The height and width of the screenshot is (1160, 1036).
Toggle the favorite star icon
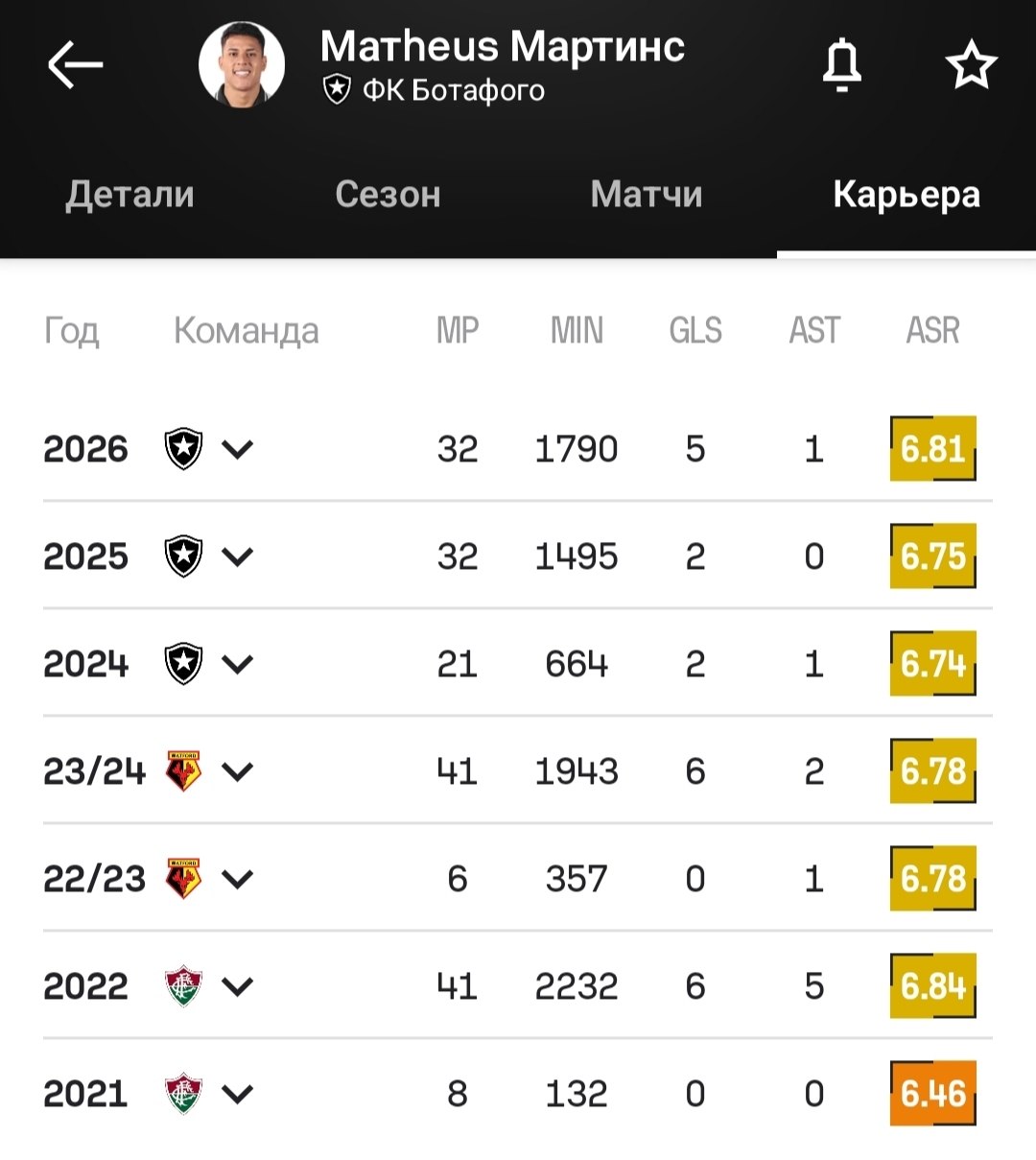click(x=972, y=64)
